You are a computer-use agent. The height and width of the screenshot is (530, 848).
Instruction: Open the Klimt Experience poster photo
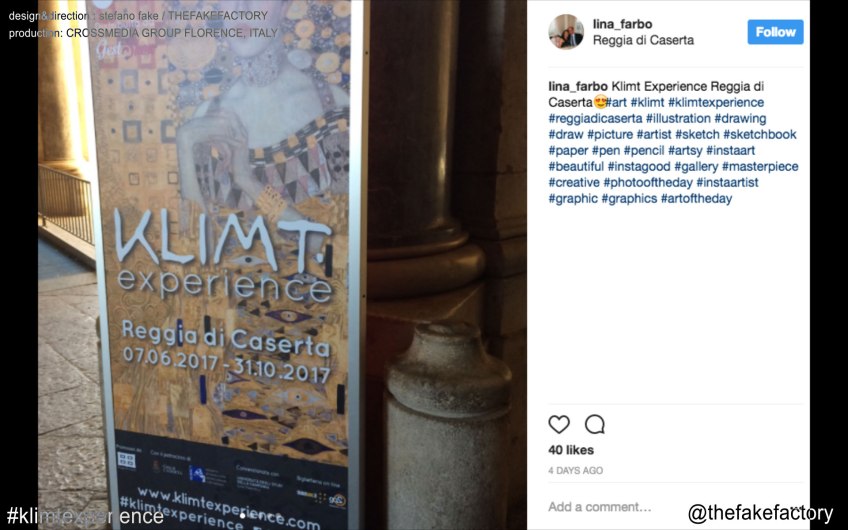[282, 265]
